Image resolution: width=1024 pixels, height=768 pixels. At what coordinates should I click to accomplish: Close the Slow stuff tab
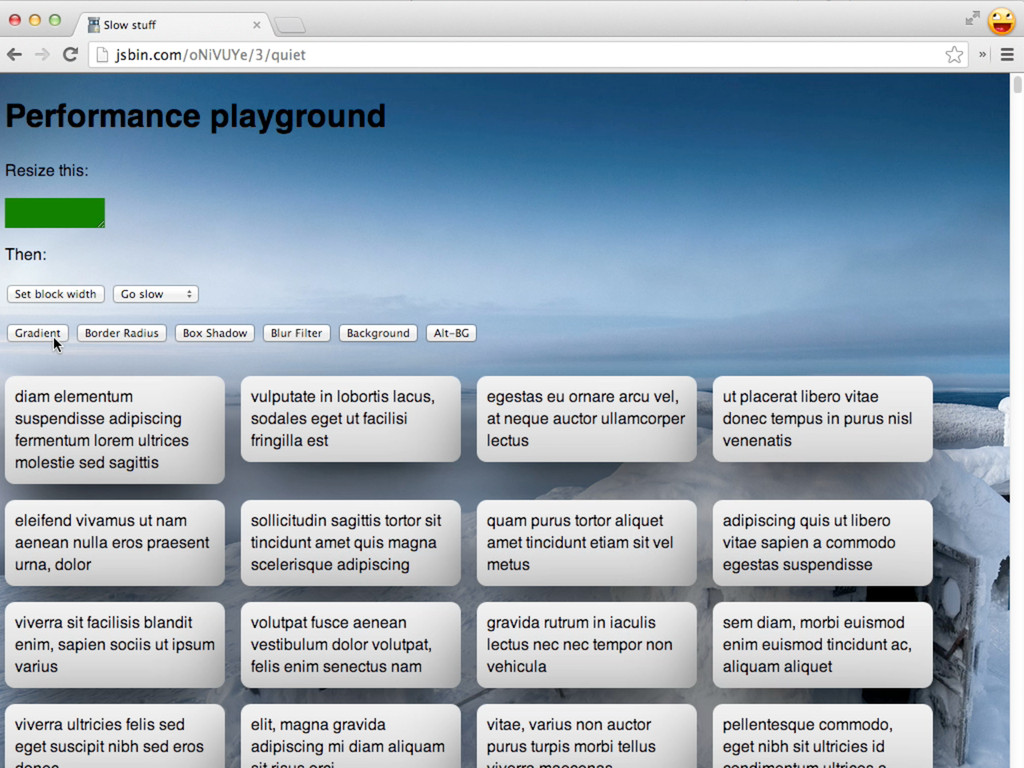click(x=256, y=25)
